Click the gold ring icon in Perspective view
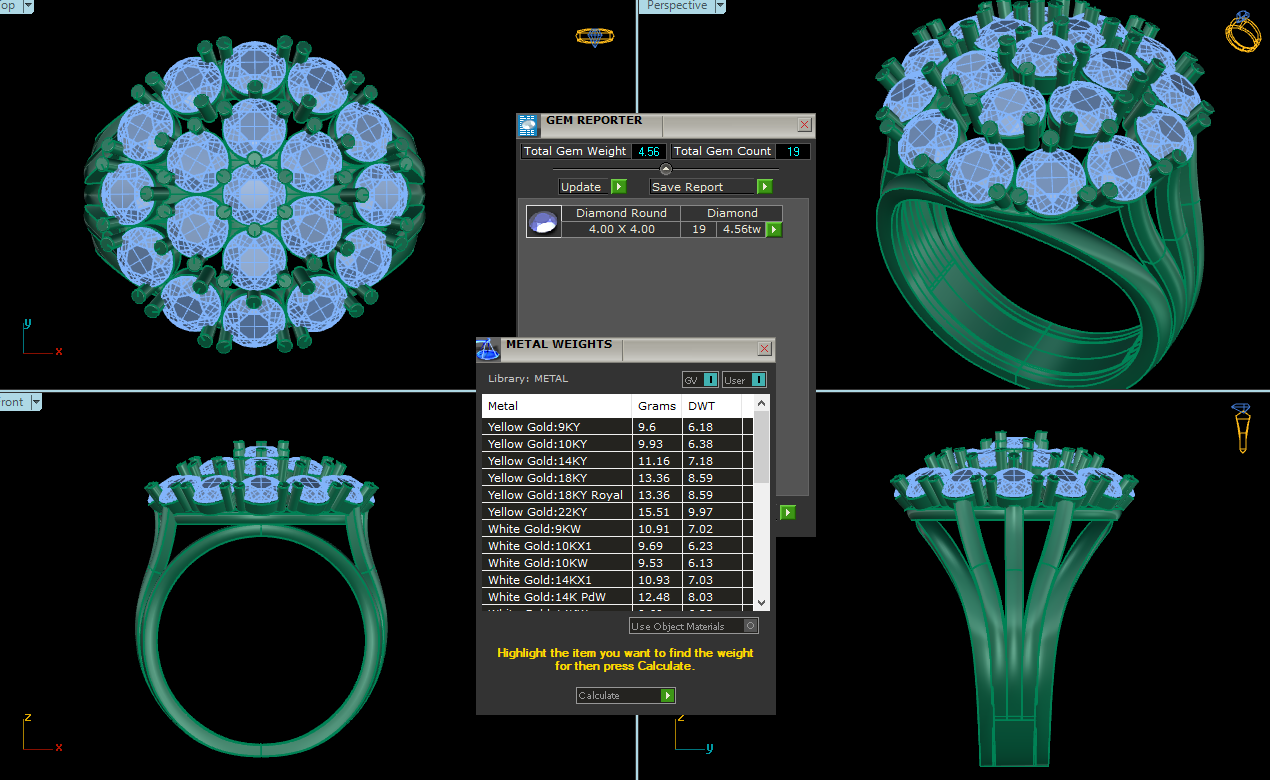The height and width of the screenshot is (780, 1270). 1243,32
